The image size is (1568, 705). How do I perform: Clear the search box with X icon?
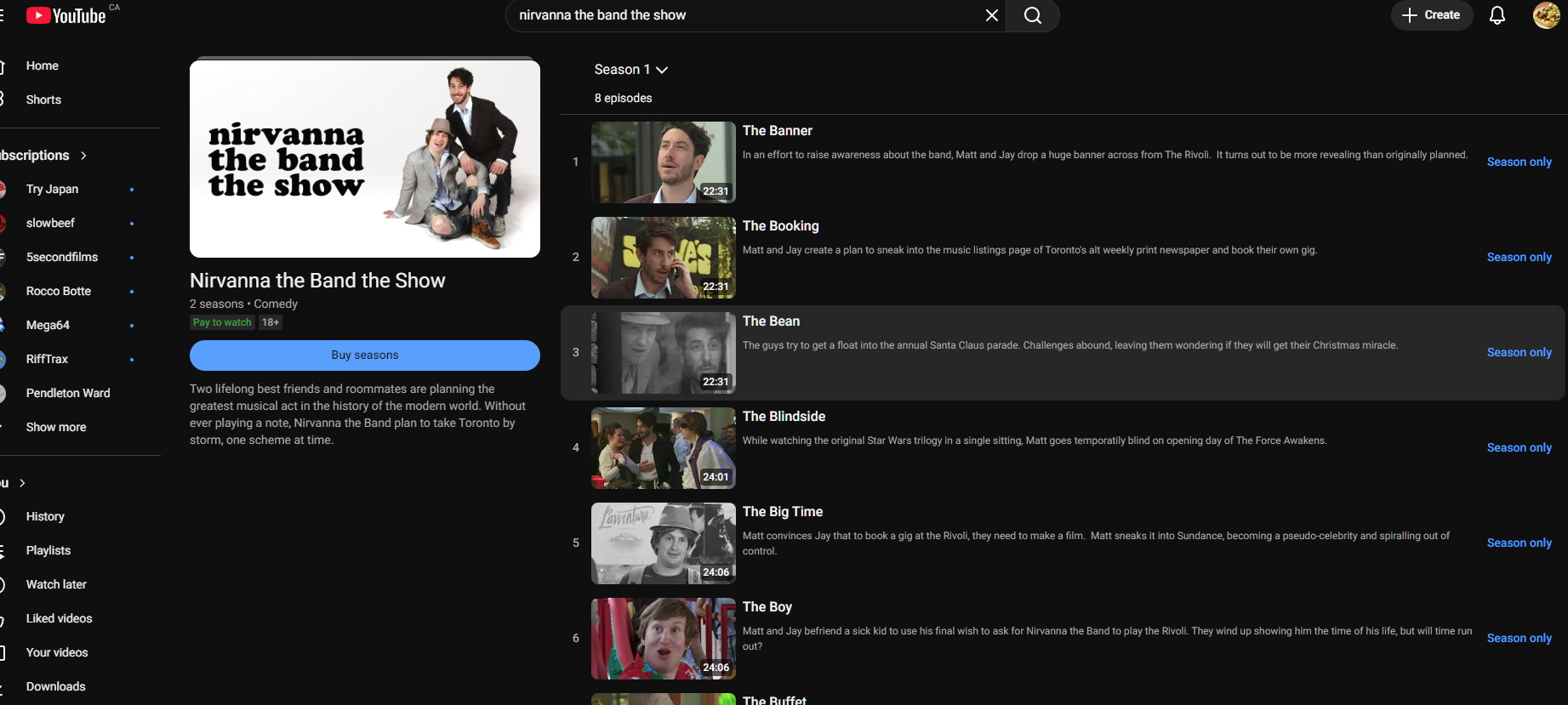(991, 15)
